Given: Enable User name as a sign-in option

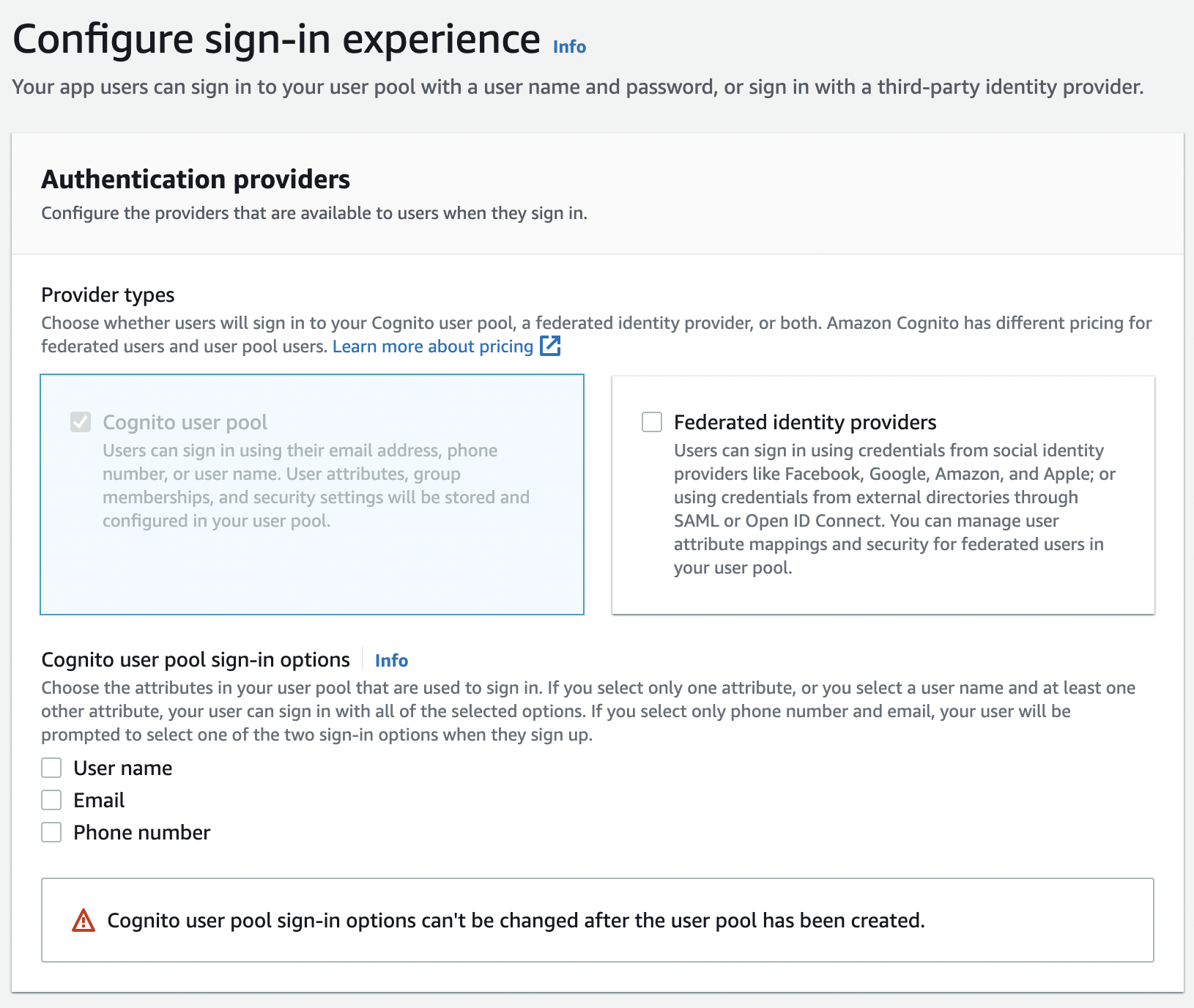Looking at the screenshot, I should [x=51, y=768].
